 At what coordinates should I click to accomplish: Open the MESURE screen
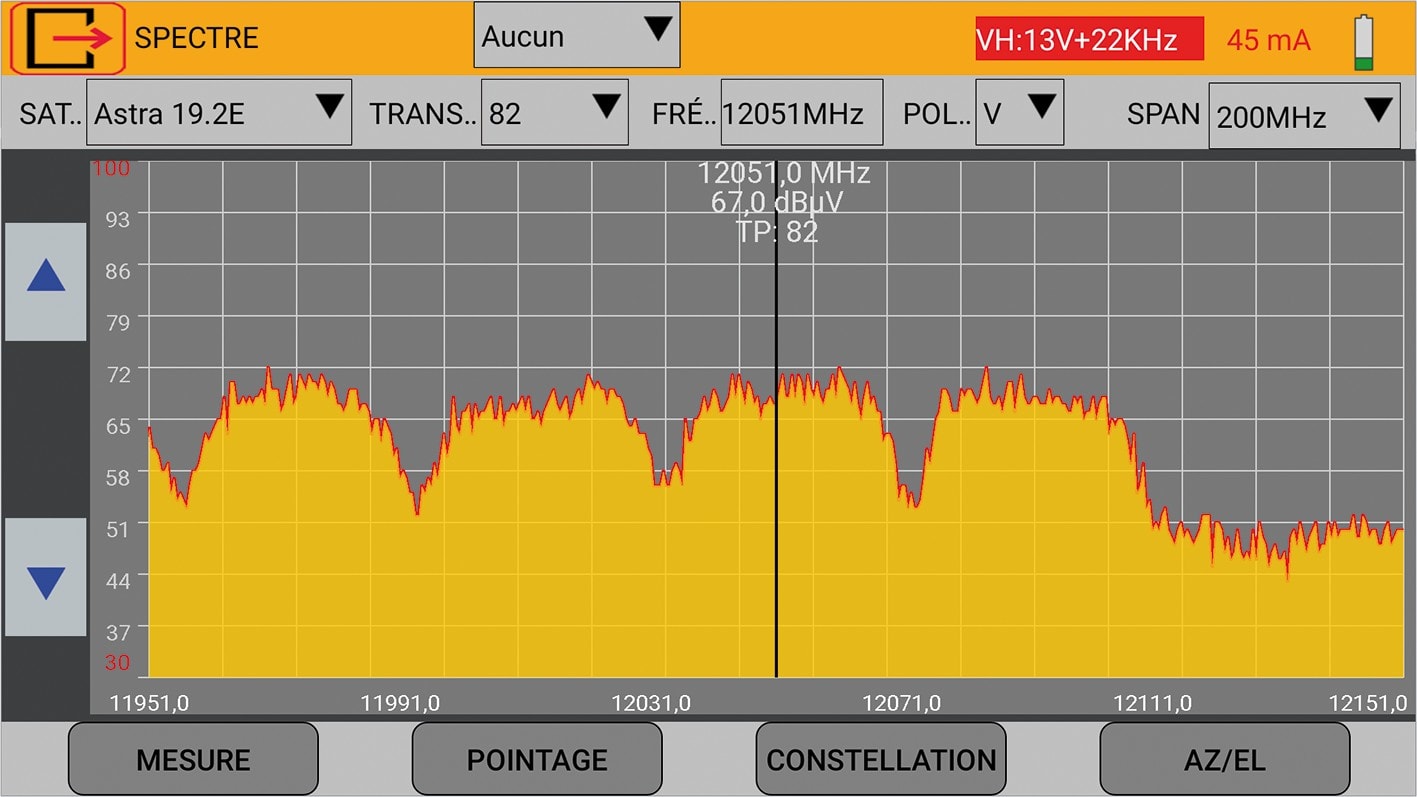pos(193,759)
